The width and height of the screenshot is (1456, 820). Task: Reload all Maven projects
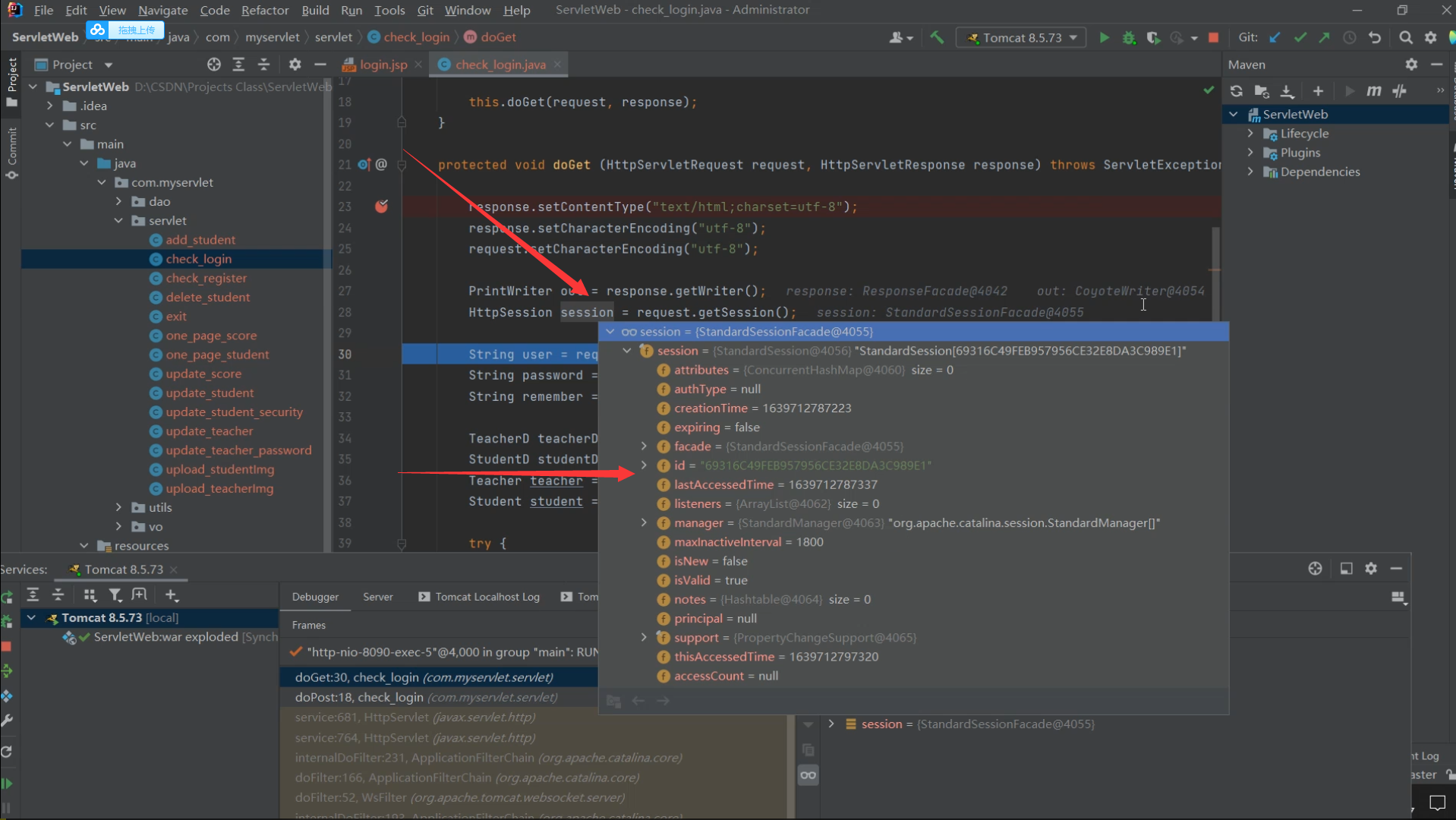point(1237,91)
